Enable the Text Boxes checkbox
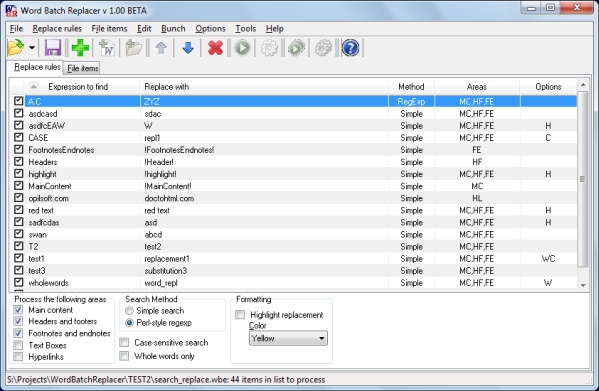 pyautogui.click(x=18, y=345)
